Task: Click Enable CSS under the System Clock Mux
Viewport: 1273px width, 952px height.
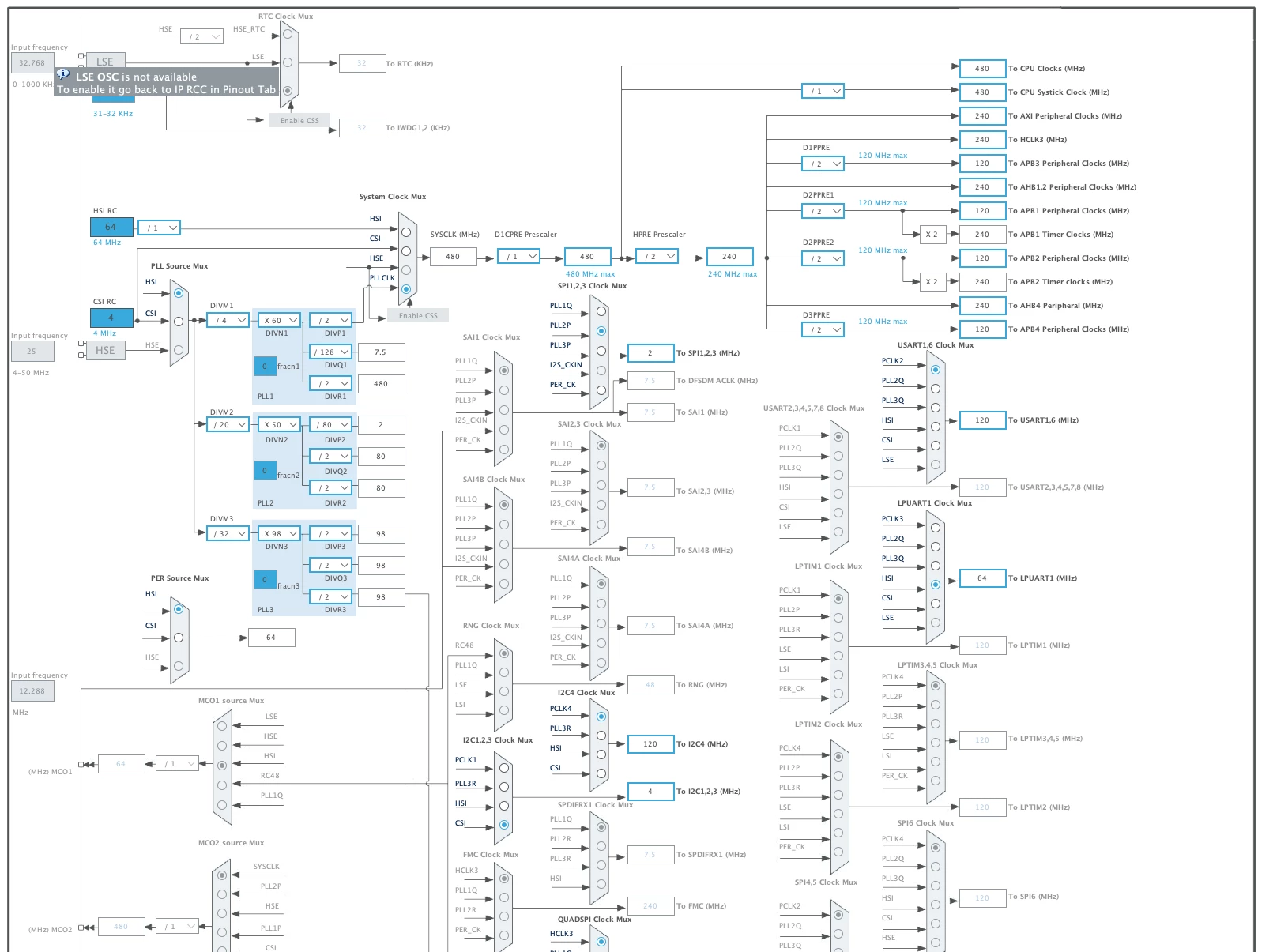Action: tap(418, 315)
